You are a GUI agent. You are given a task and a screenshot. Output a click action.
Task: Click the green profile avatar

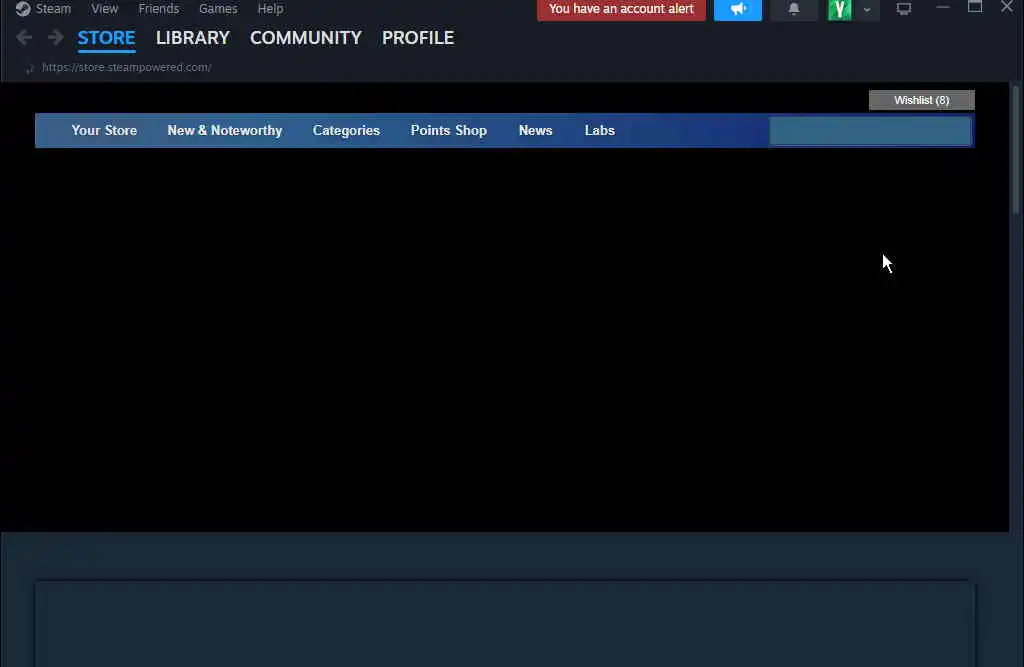tap(839, 10)
